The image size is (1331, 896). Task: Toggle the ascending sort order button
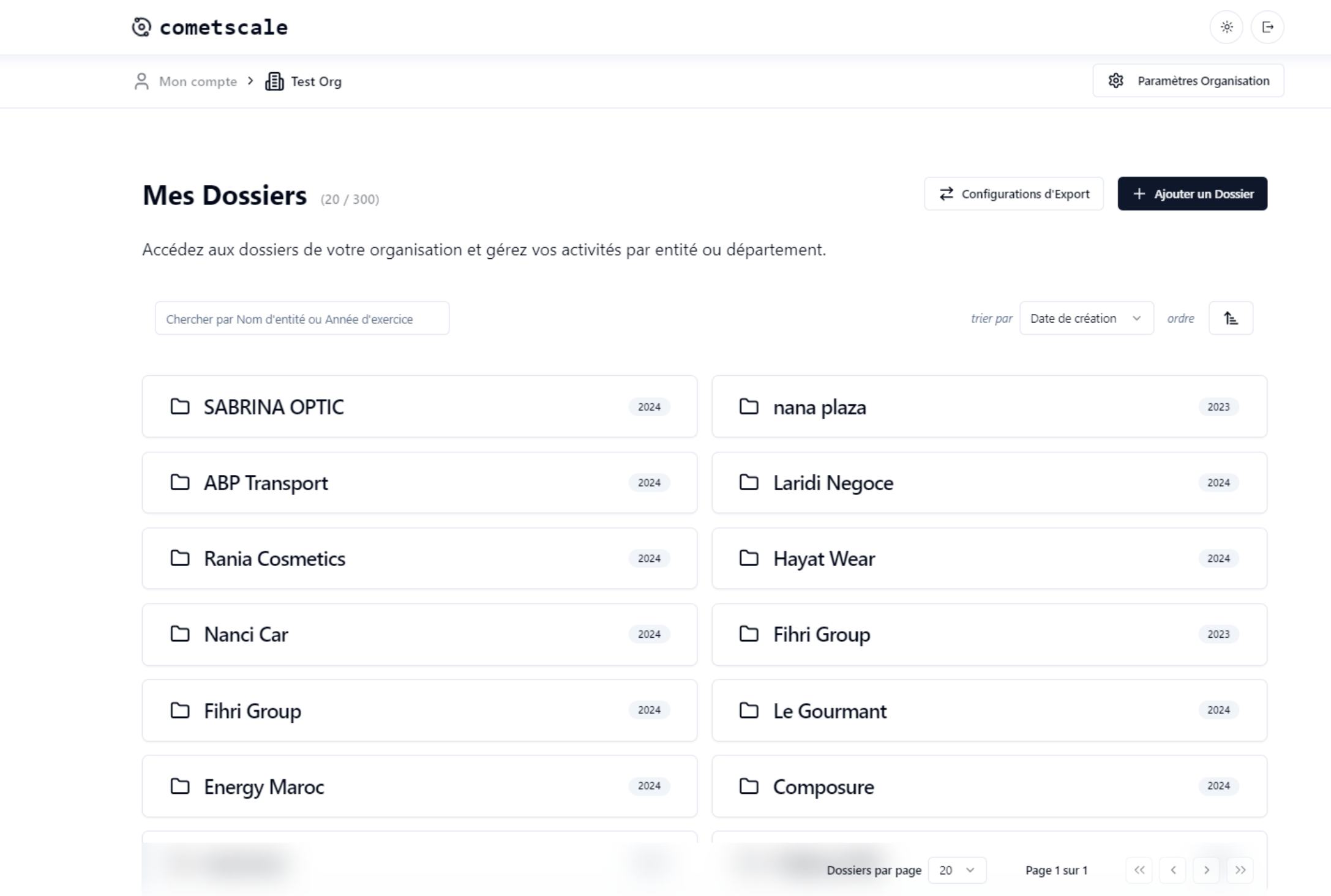click(1231, 318)
